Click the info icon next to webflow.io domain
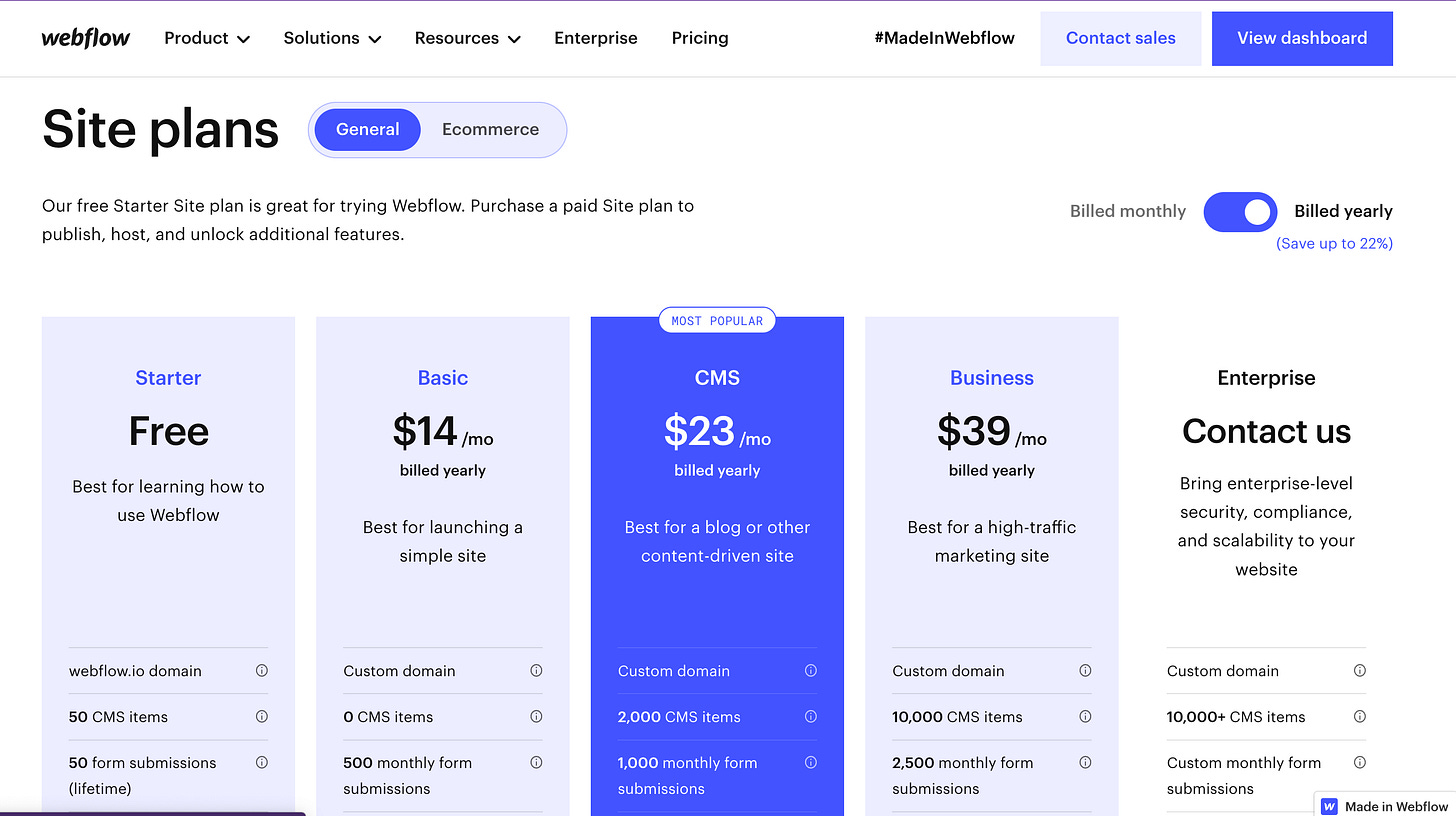The image size is (1456, 816). tap(261, 670)
